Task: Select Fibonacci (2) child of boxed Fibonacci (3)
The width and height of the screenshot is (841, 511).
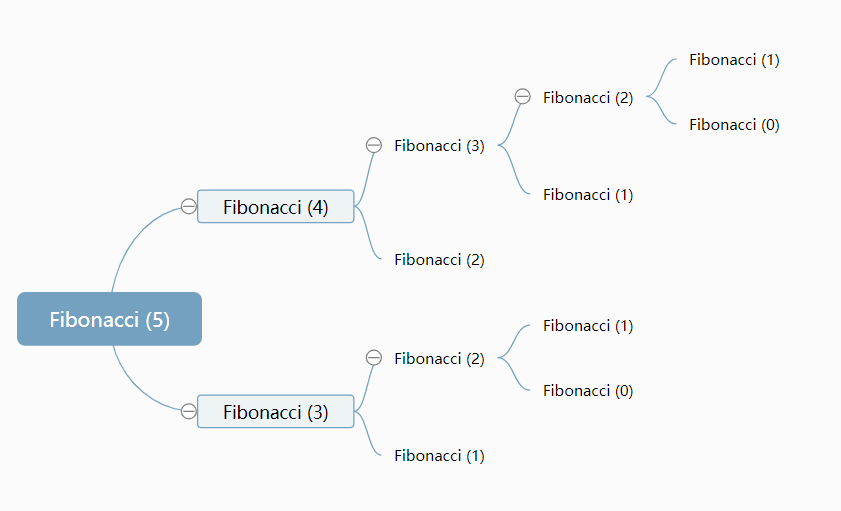Action: (x=439, y=359)
